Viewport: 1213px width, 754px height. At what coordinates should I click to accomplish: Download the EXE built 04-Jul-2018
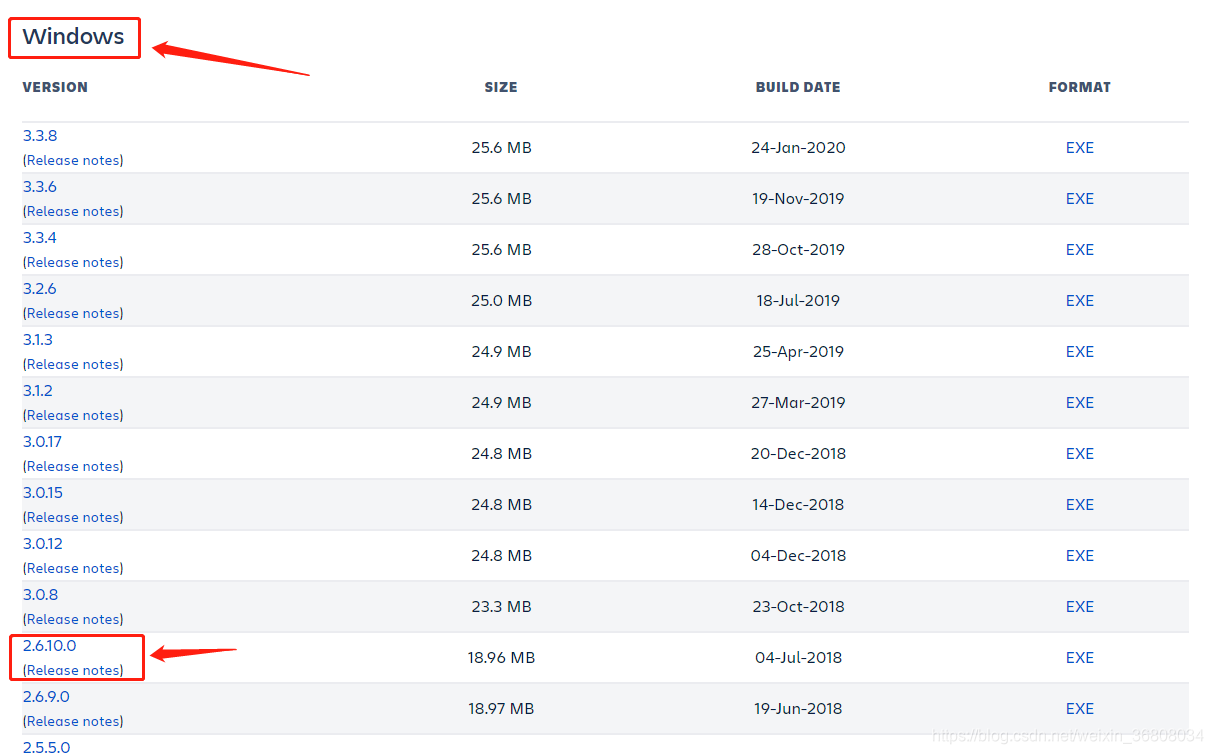coord(1080,657)
